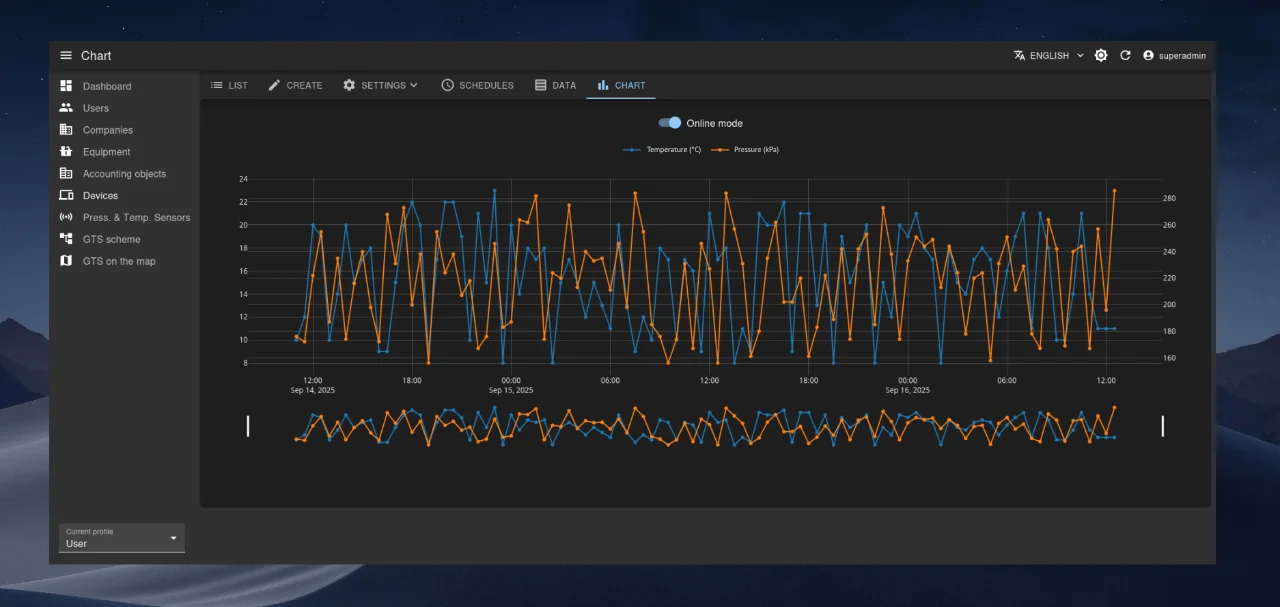The width and height of the screenshot is (1280, 607).
Task: Click the Dashboard grid icon
Action: pyautogui.click(x=66, y=86)
